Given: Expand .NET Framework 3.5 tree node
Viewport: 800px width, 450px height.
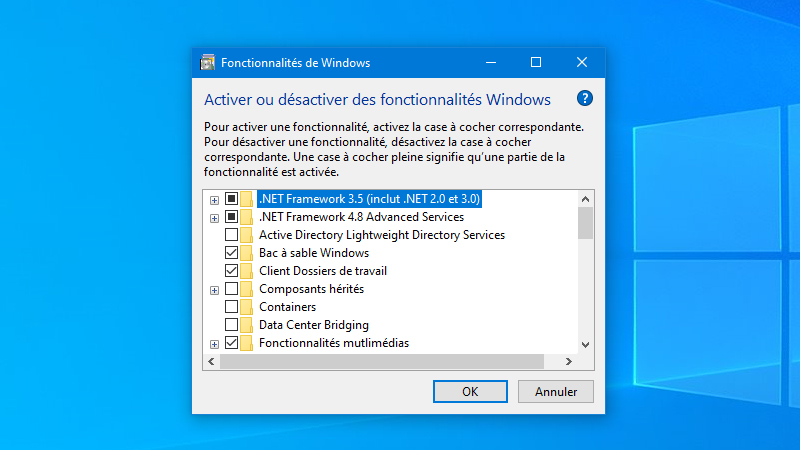Looking at the screenshot, I should (x=214, y=200).
